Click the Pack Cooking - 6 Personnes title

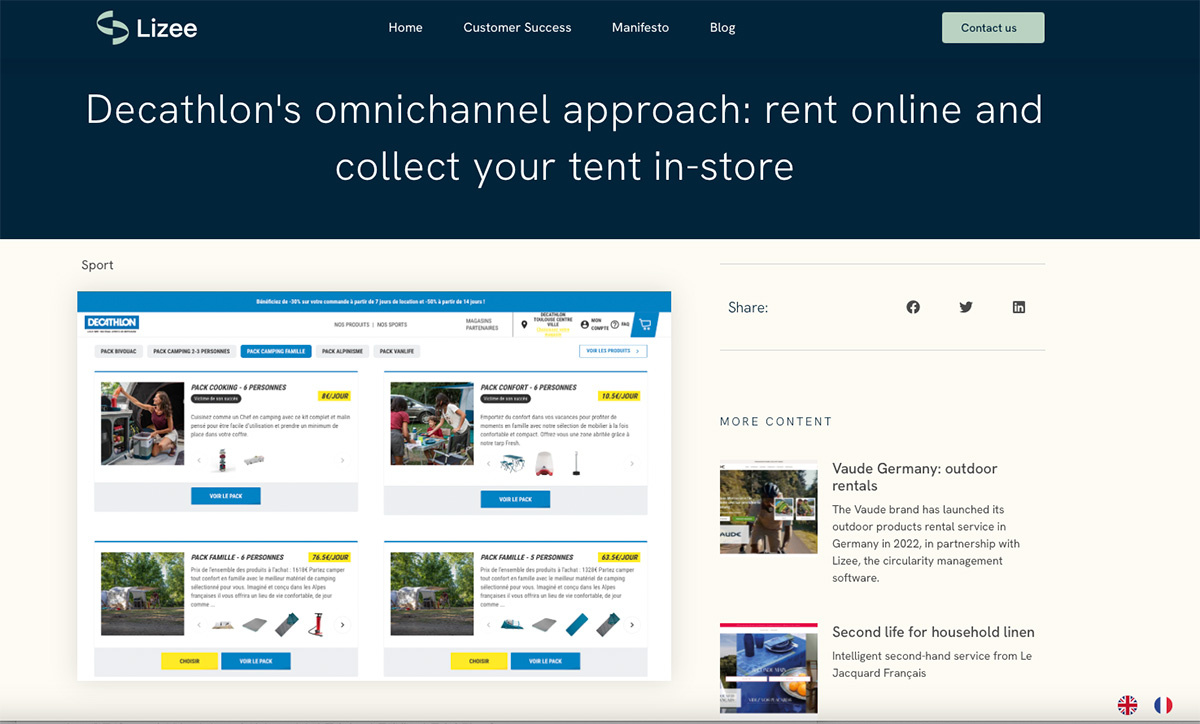(x=238, y=387)
